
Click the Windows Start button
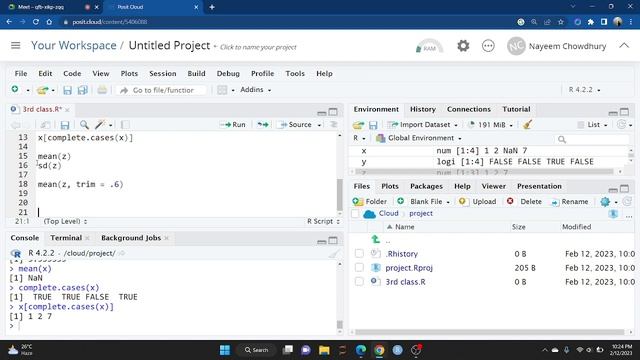coord(225,350)
